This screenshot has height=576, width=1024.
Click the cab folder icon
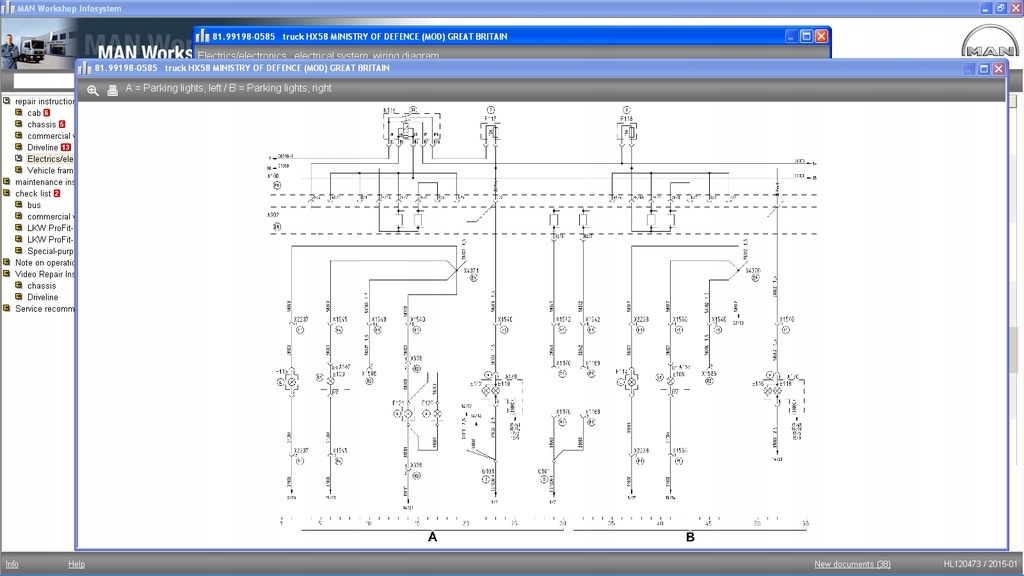tap(19, 112)
